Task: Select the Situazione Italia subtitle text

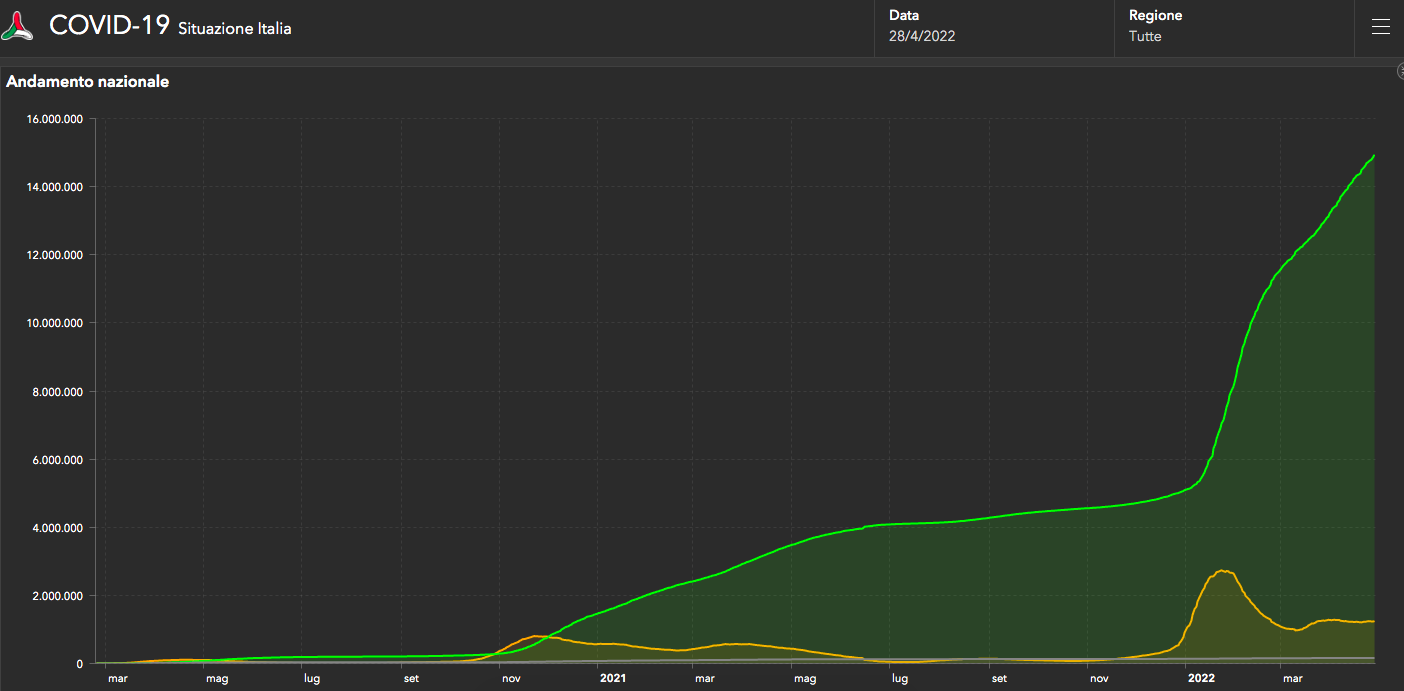Action: (235, 29)
